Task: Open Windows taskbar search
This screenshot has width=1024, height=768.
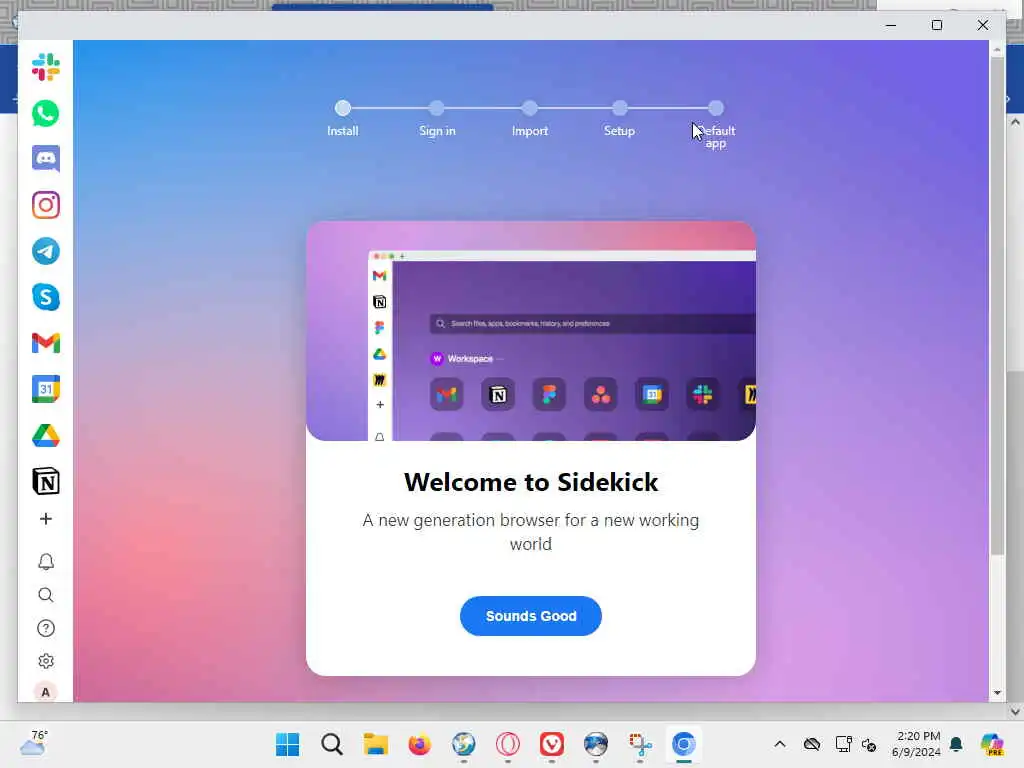Action: coord(332,744)
